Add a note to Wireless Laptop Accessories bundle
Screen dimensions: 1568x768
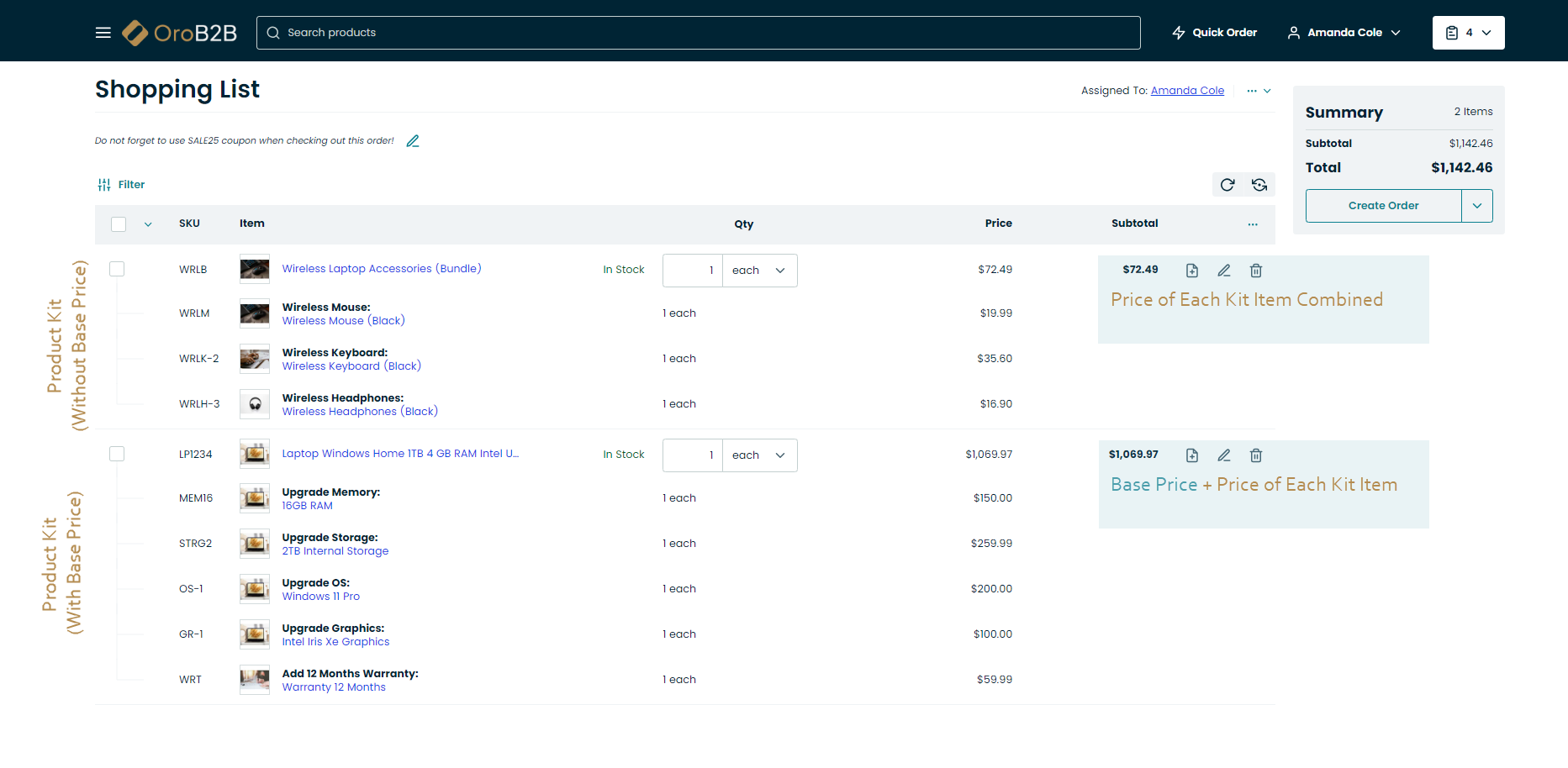(x=1192, y=271)
